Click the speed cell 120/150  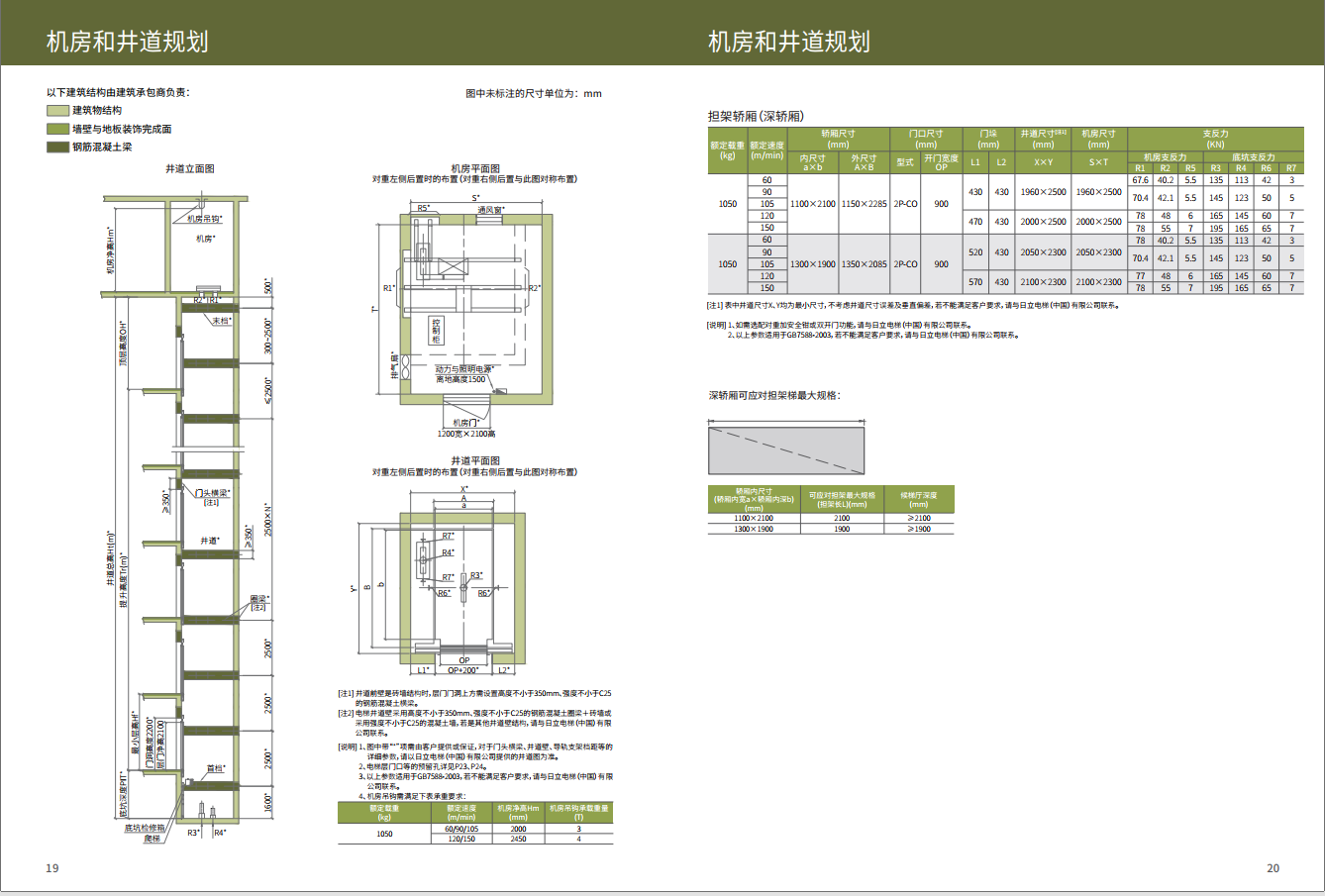pos(461,839)
